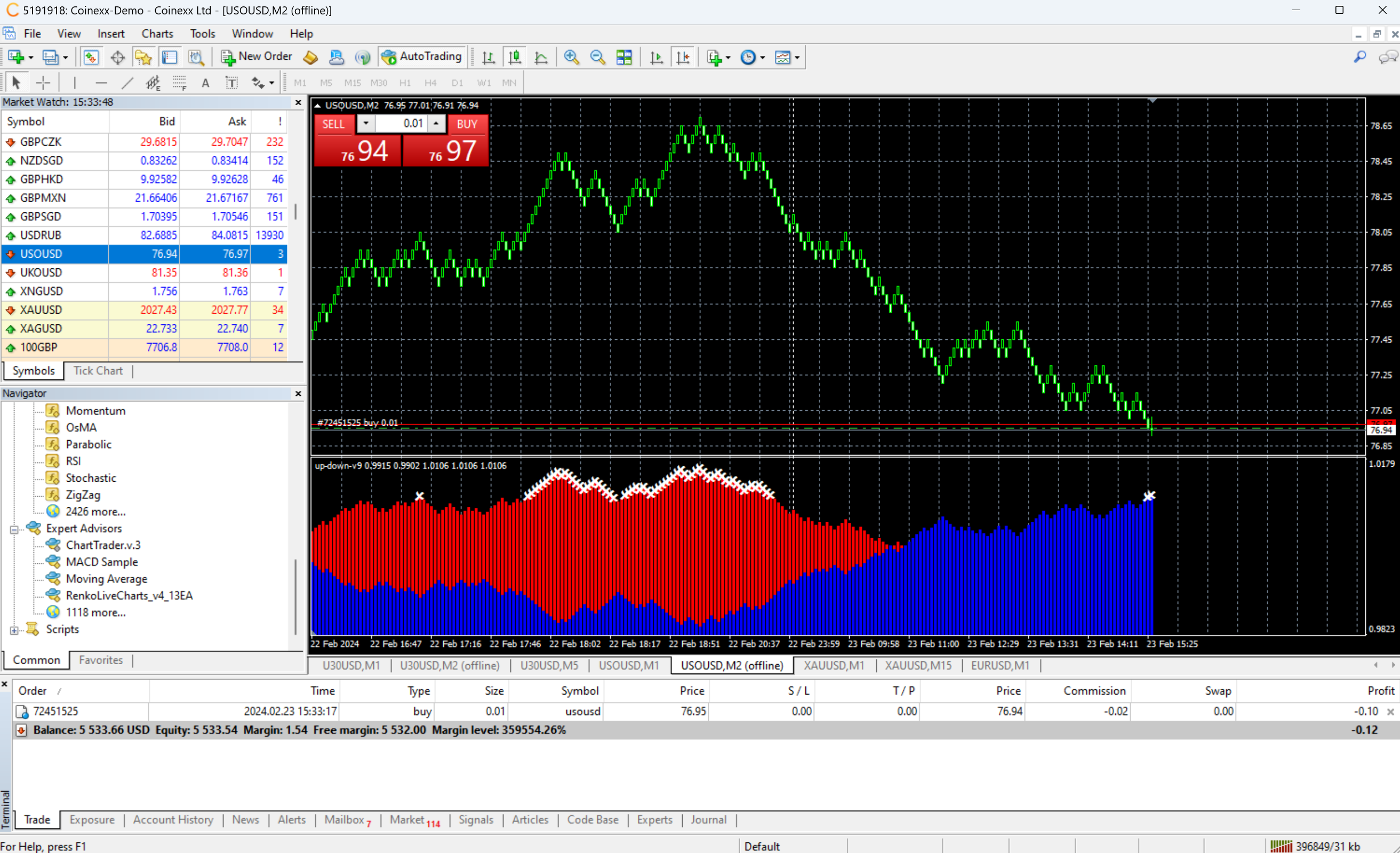Open the Charts menu
Viewport: 1400px width, 853px height.
tap(157, 34)
